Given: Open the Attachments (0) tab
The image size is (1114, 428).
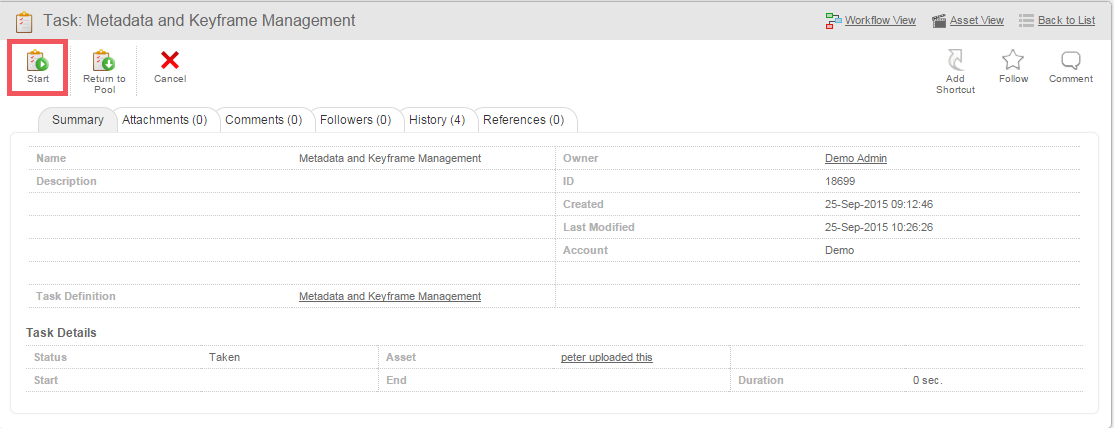Looking at the screenshot, I should pyautogui.click(x=164, y=120).
